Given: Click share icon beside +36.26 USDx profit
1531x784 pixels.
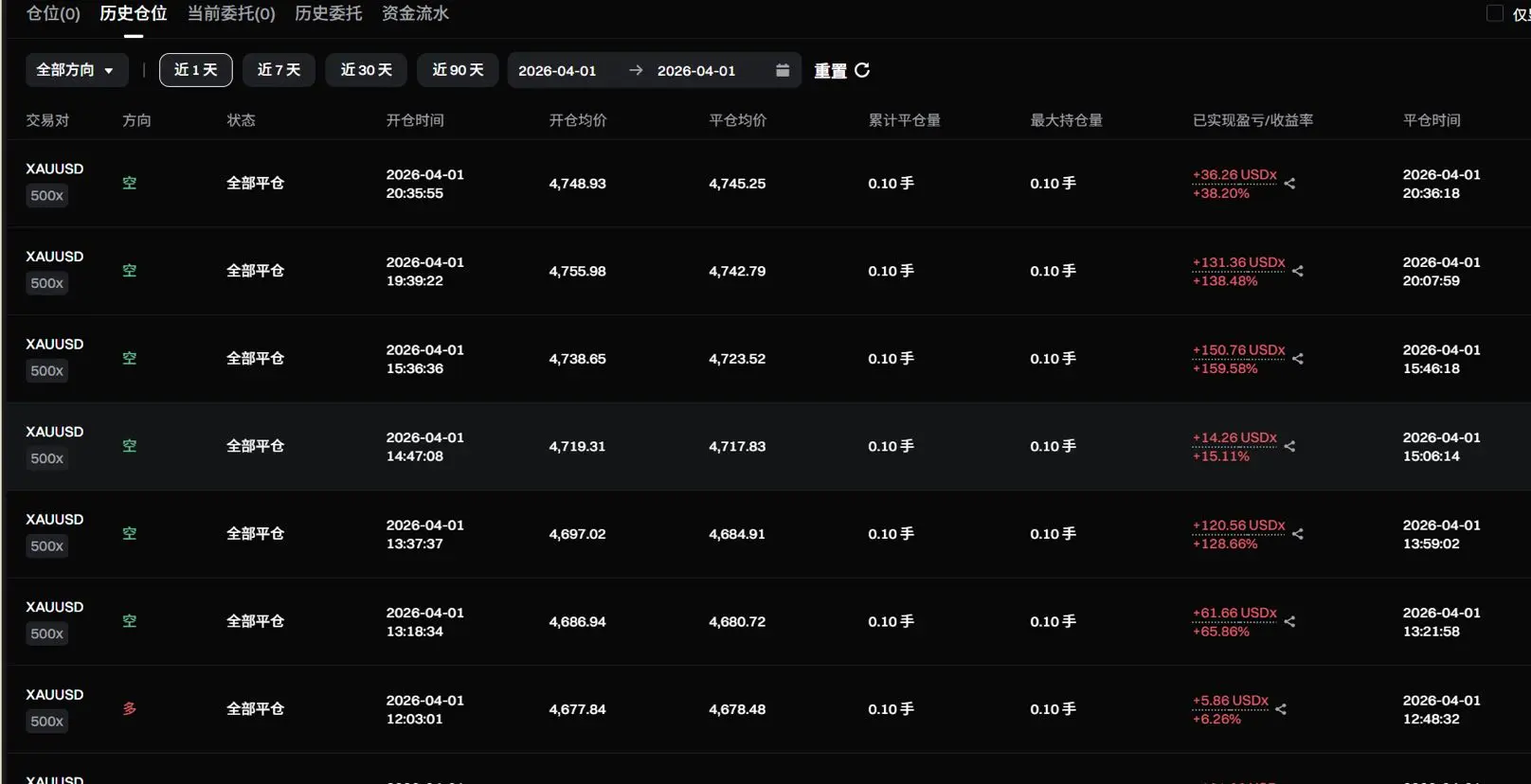Looking at the screenshot, I should coord(1289,184).
